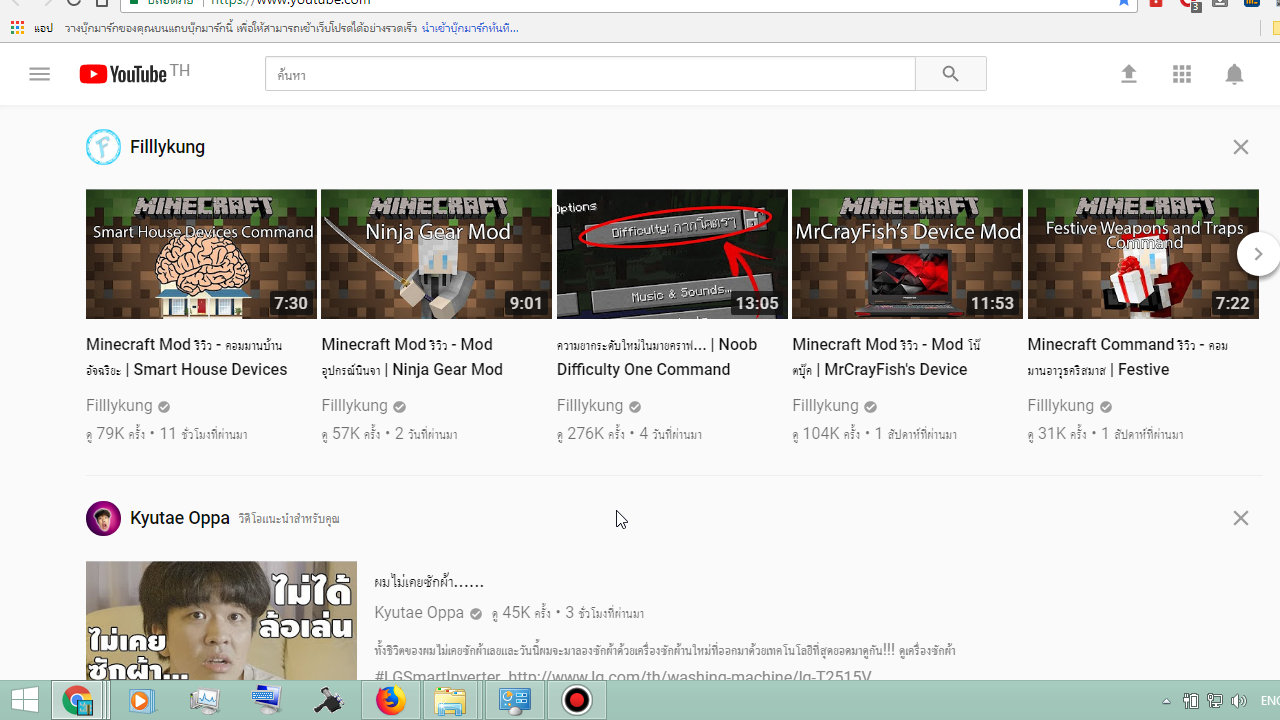Open the notifications bell
1280x720 pixels.
click(x=1234, y=74)
